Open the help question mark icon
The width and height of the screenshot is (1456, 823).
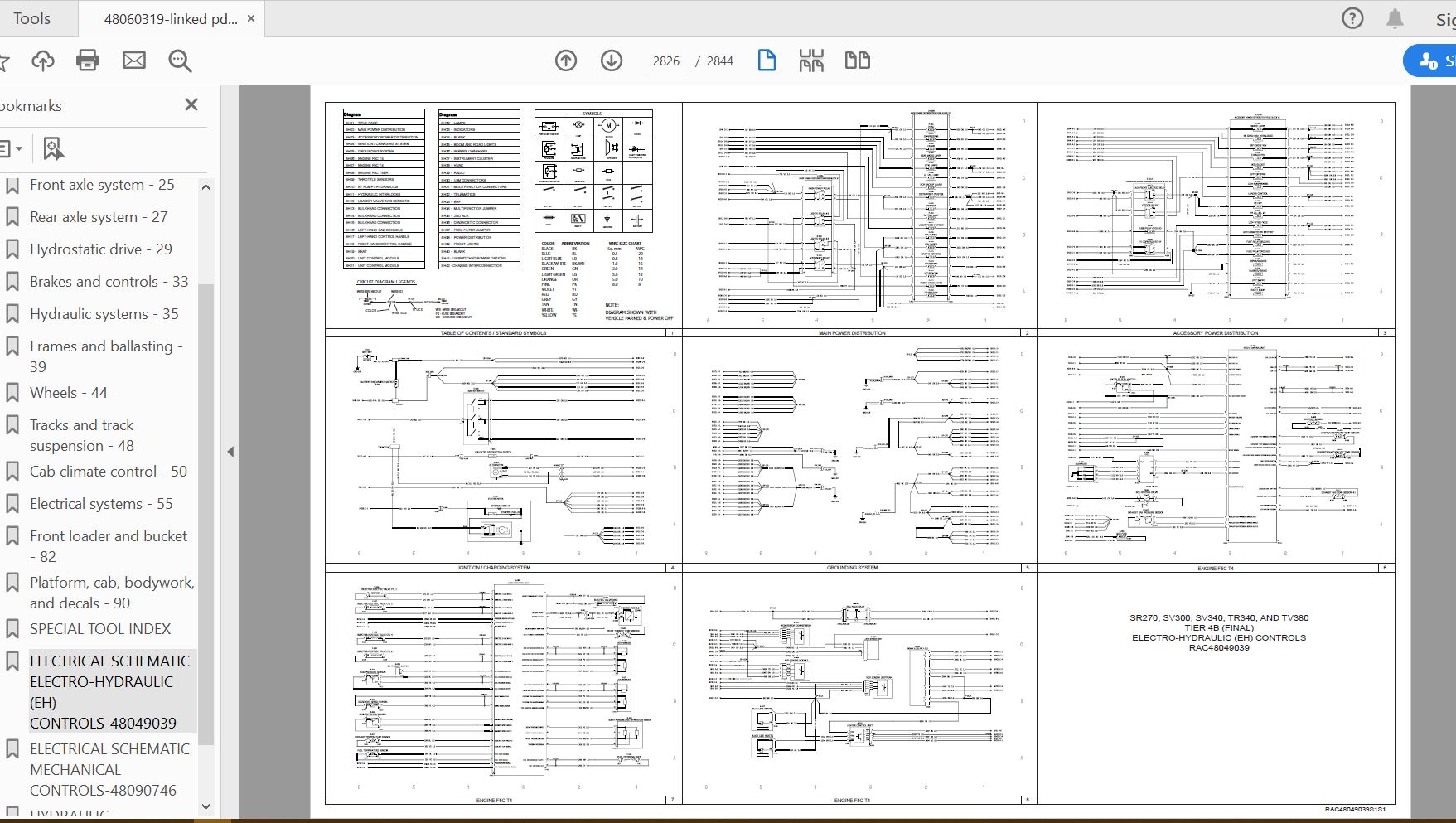1352,18
